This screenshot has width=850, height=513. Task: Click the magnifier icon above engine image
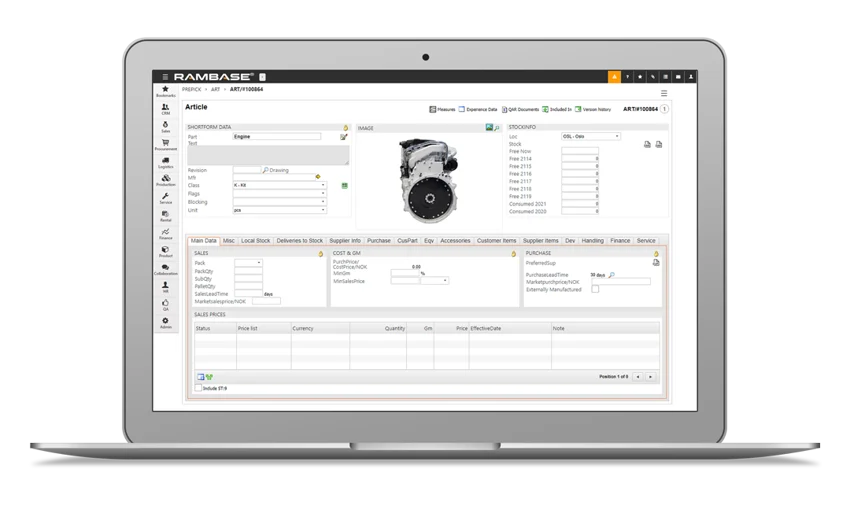[x=497, y=128]
